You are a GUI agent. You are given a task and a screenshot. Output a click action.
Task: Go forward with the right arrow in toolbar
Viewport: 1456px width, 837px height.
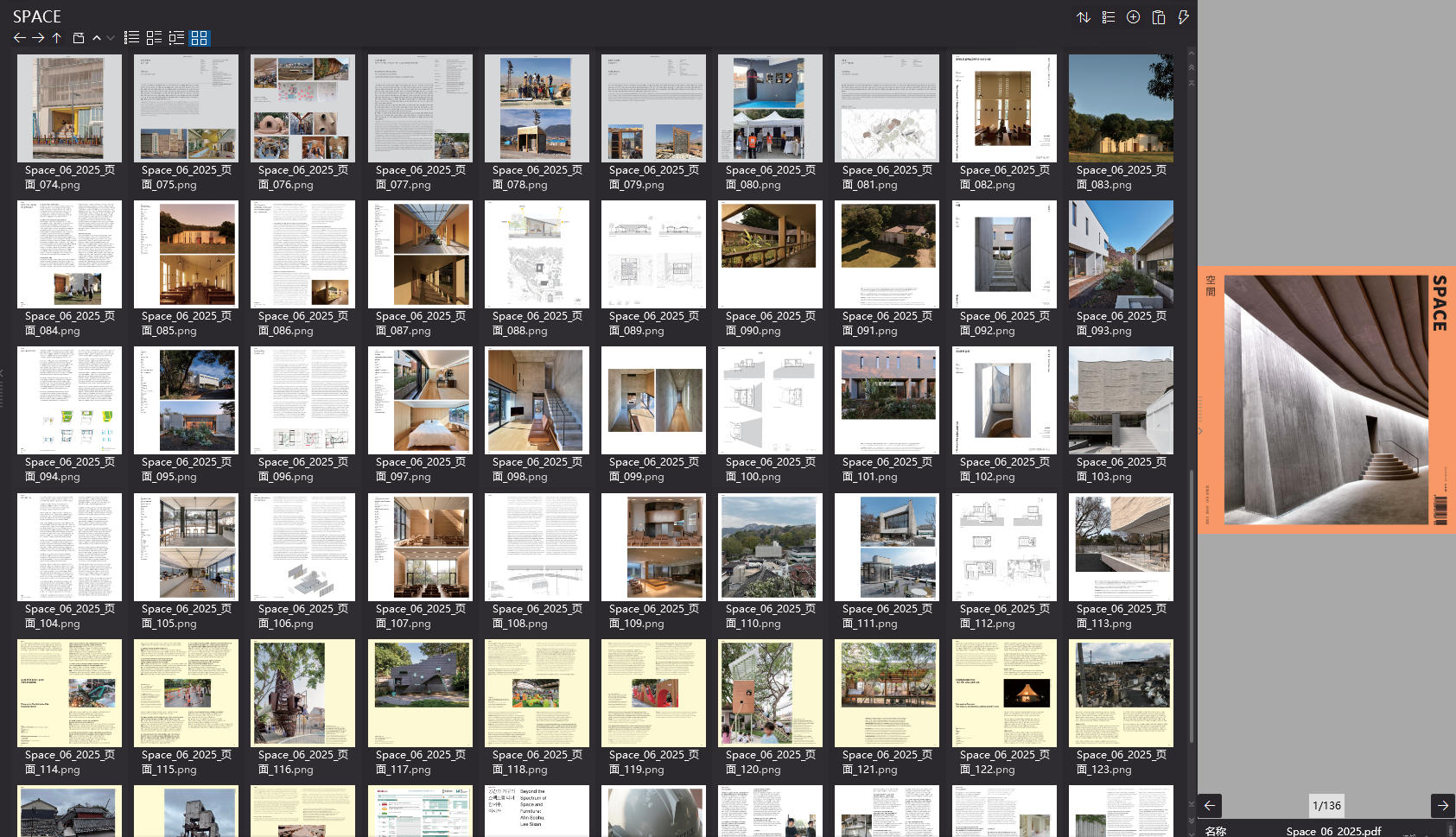pos(38,38)
